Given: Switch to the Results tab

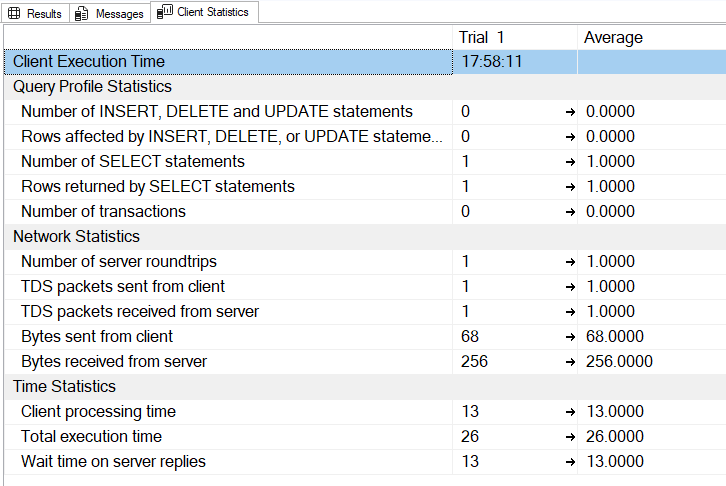Looking at the screenshot, I should tap(35, 13).
